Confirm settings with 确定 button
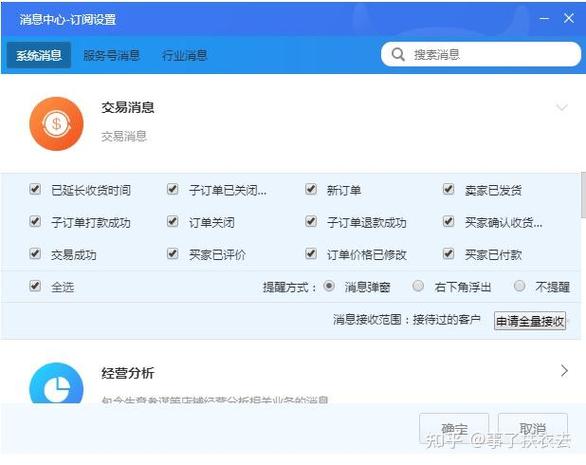586x465 pixels. (454, 428)
